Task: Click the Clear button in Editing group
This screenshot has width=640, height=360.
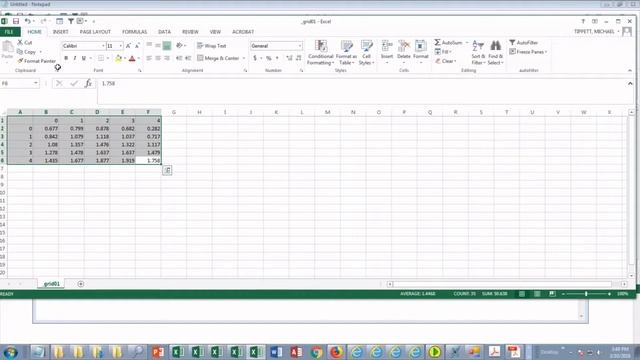Action: point(445,61)
